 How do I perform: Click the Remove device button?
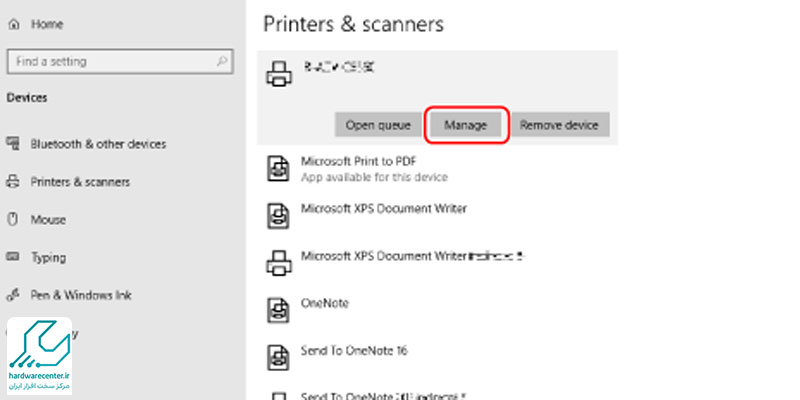pos(560,125)
